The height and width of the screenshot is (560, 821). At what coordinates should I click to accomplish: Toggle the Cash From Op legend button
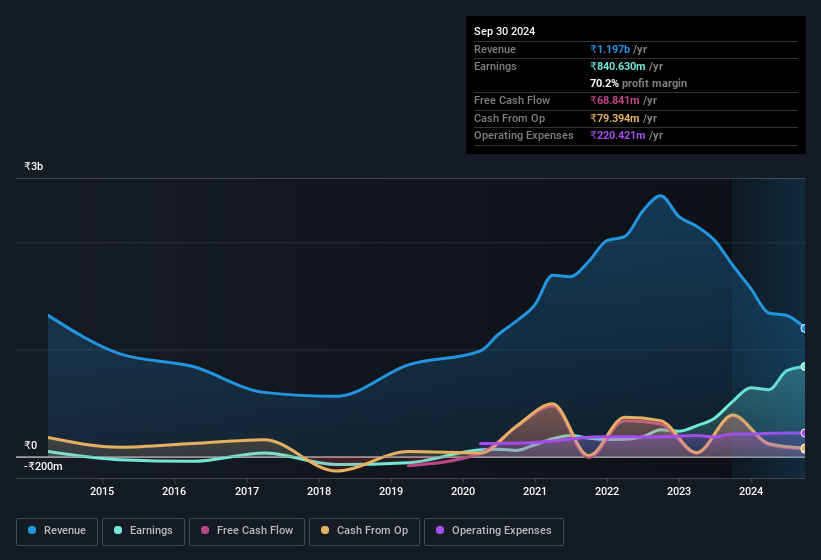coord(364,531)
